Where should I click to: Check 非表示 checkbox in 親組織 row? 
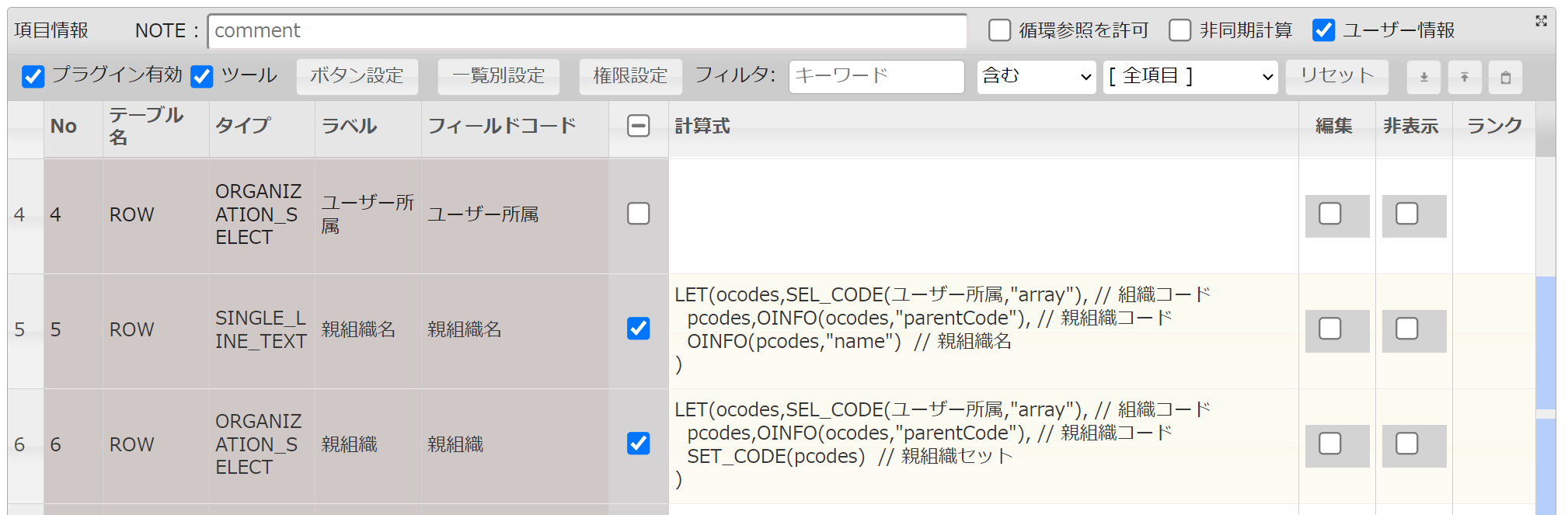click(x=1407, y=444)
